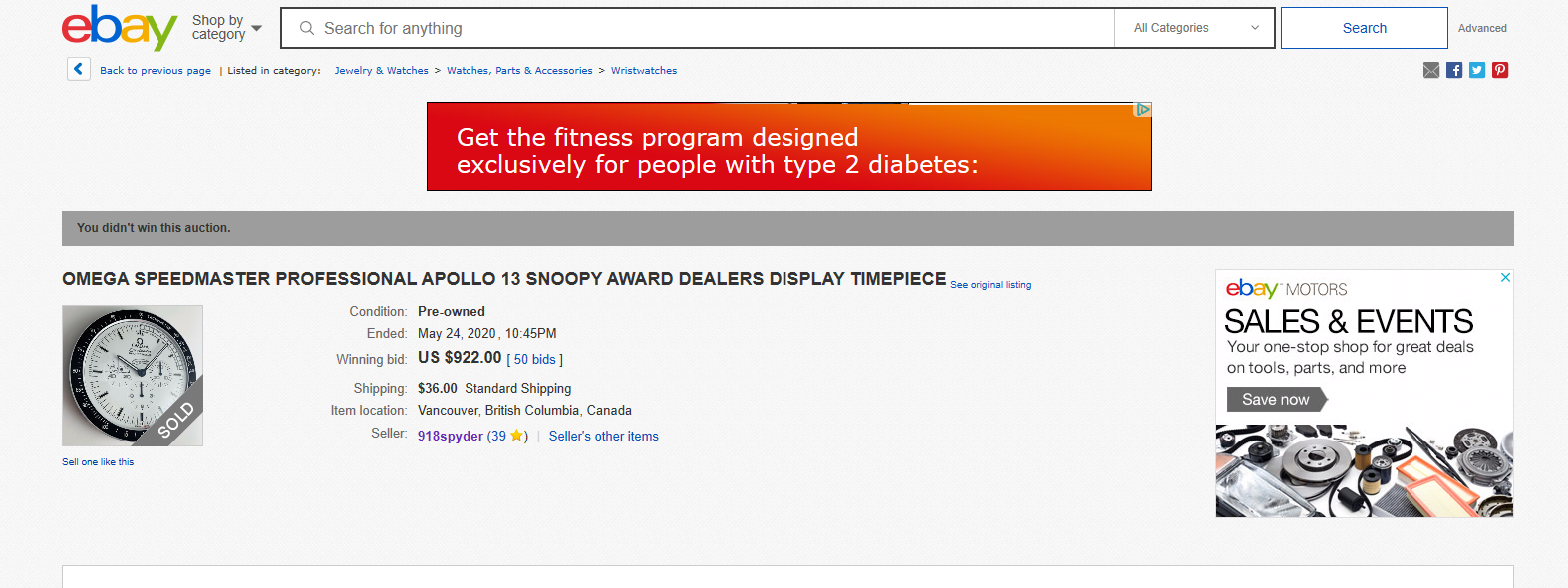Screen dimensions: 1568x588
Task: Share listing on Facebook
Action: (x=1454, y=70)
